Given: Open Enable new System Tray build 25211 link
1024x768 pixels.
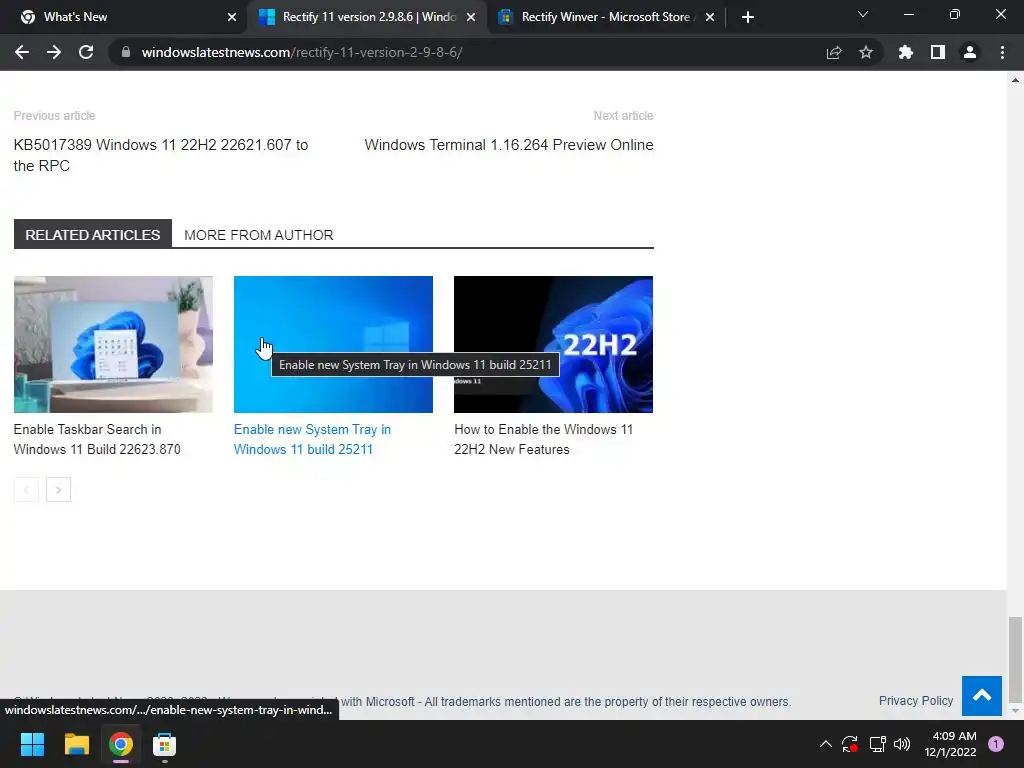Looking at the screenshot, I should point(312,439).
